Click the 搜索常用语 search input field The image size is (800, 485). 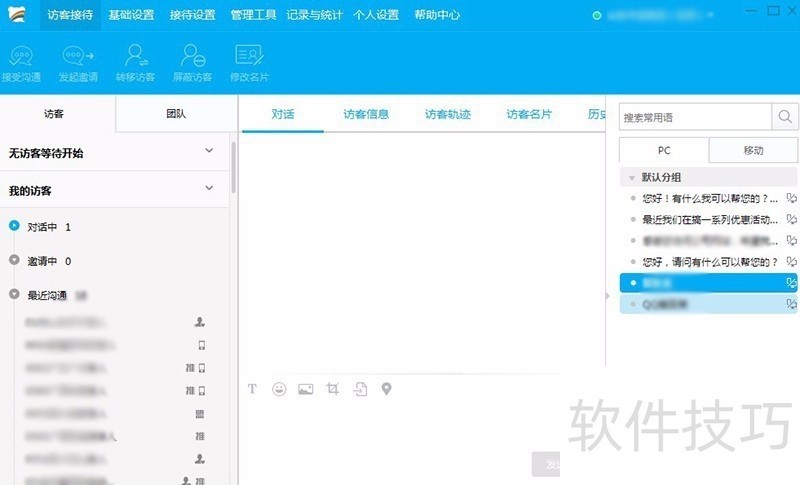tap(695, 117)
